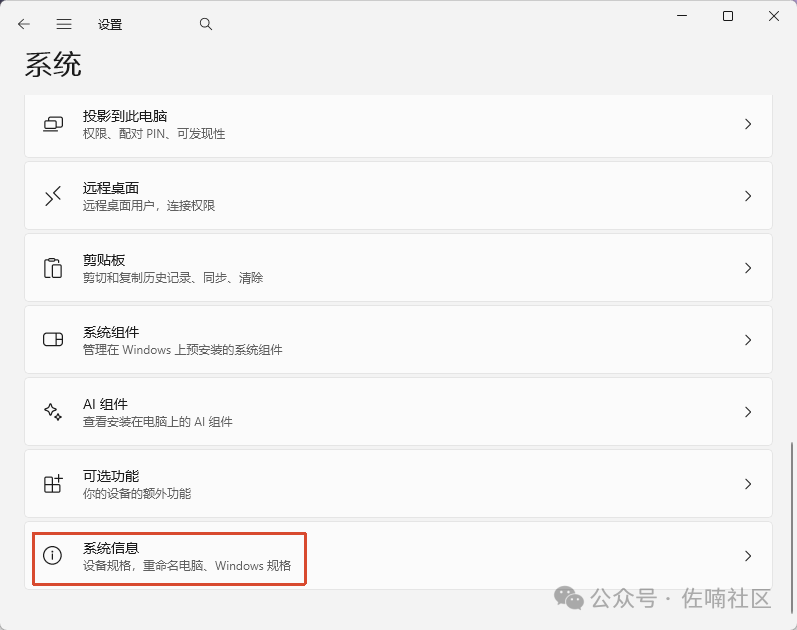
Task: Expand AI 组件 with its chevron
Action: [x=748, y=412]
